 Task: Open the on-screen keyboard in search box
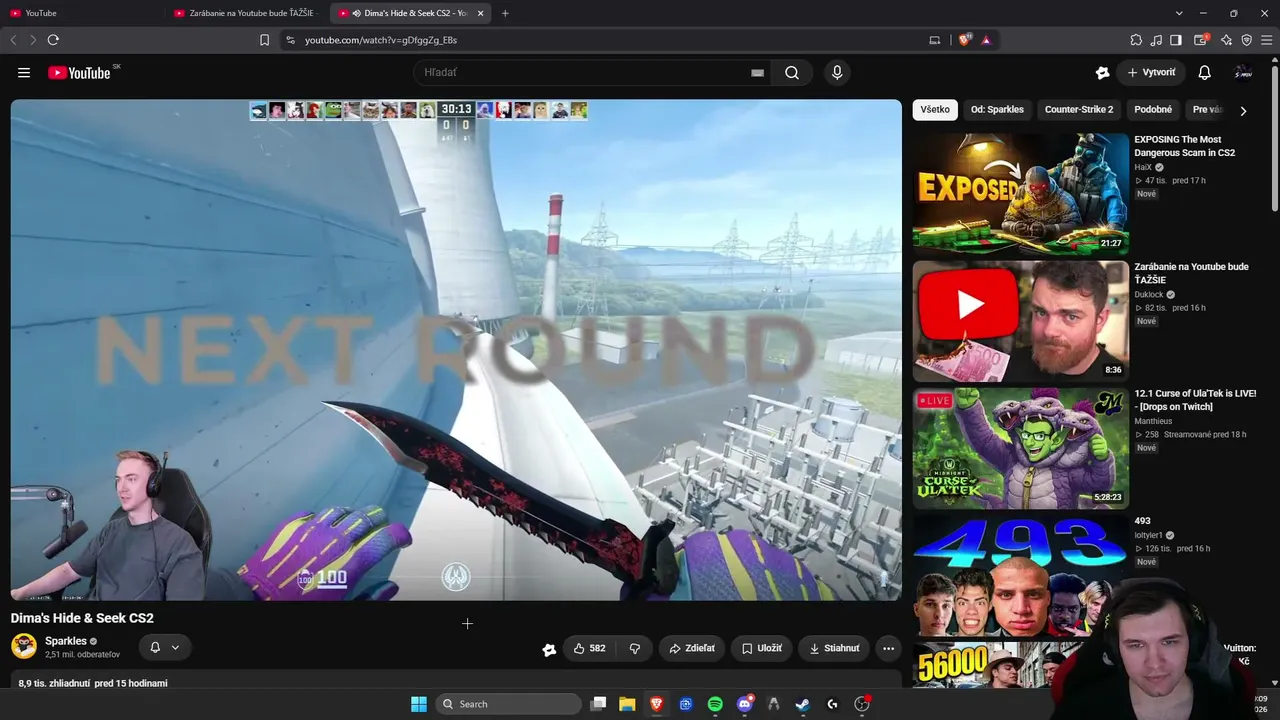757,73
